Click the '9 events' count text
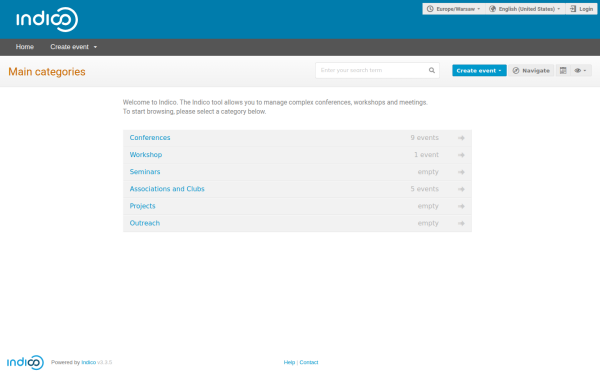 tap(424, 138)
